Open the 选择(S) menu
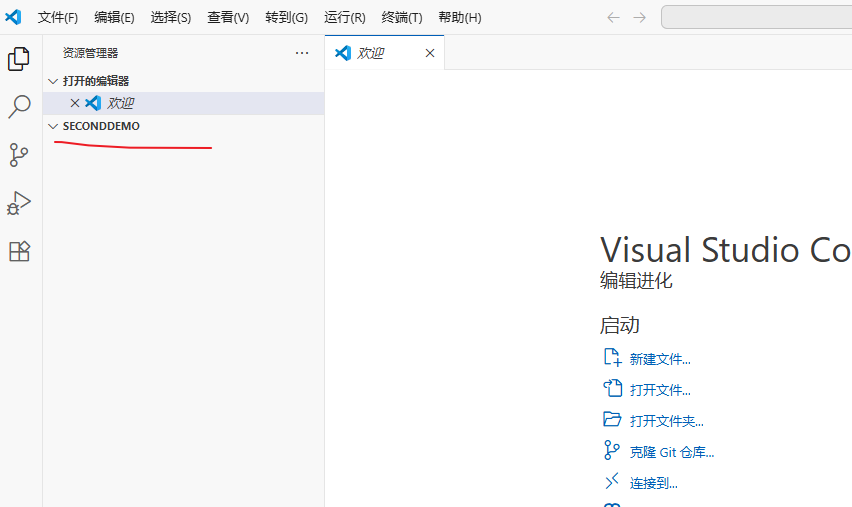This screenshot has height=507, width=852. (171, 17)
